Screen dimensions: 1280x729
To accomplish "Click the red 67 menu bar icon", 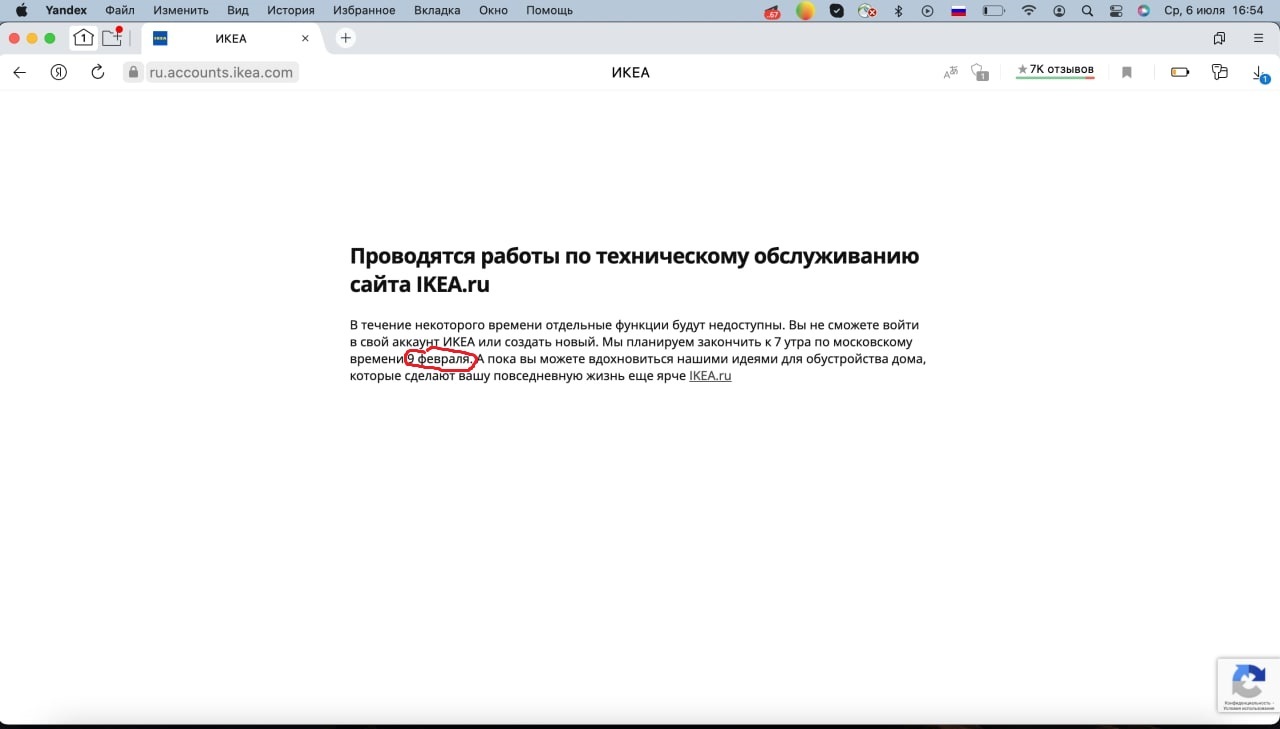I will click(772, 12).
